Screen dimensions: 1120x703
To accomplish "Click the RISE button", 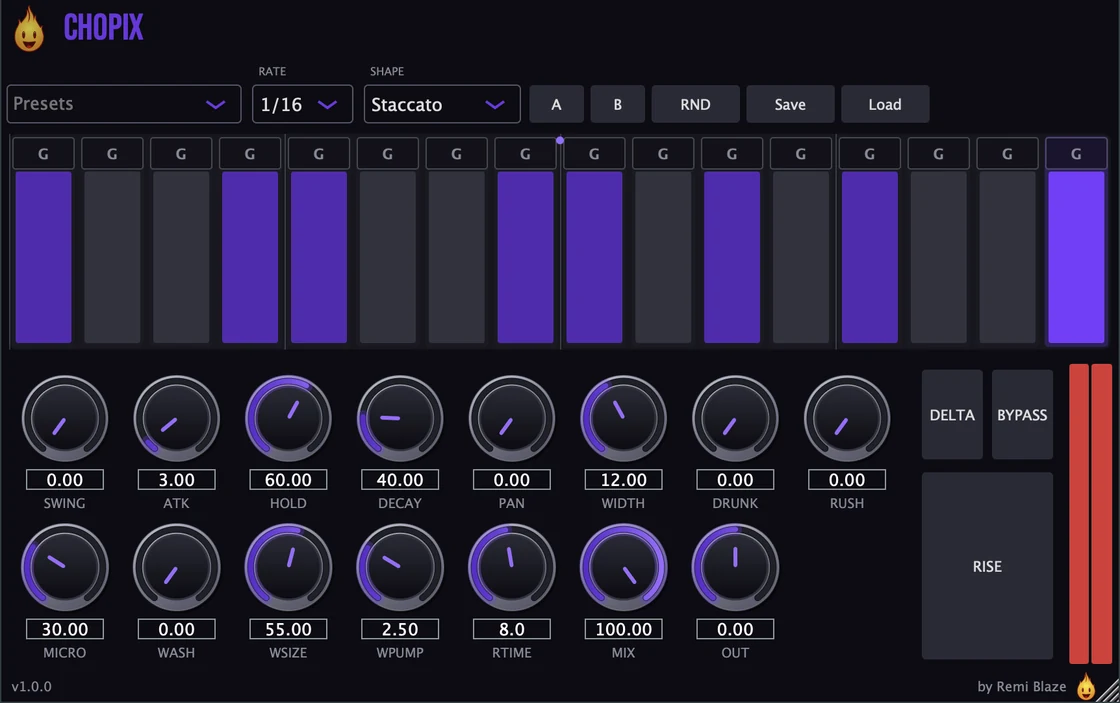I will [x=987, y=566].
